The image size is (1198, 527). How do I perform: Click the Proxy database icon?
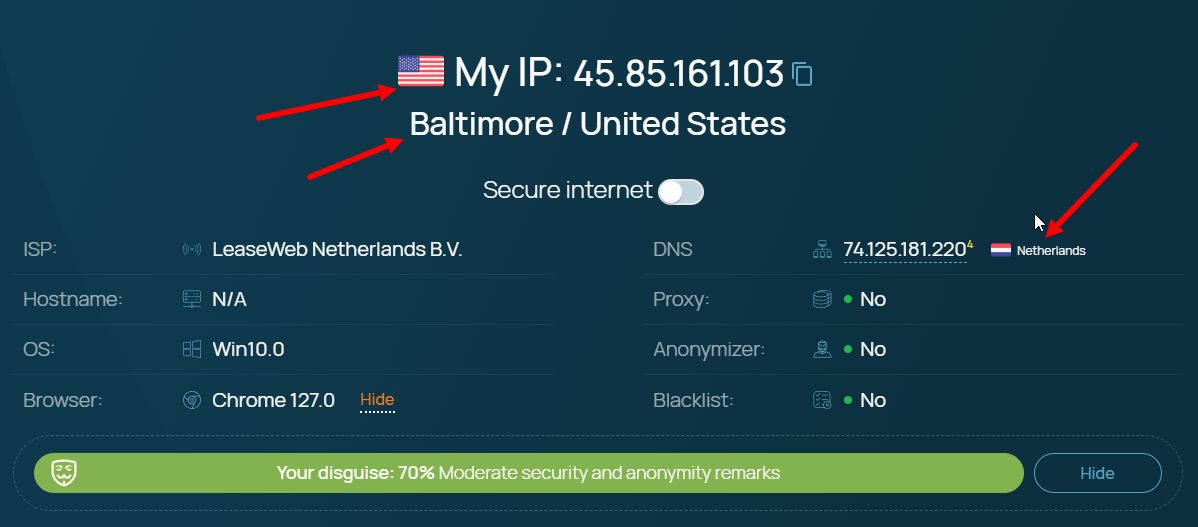click(x=822, y=299)
